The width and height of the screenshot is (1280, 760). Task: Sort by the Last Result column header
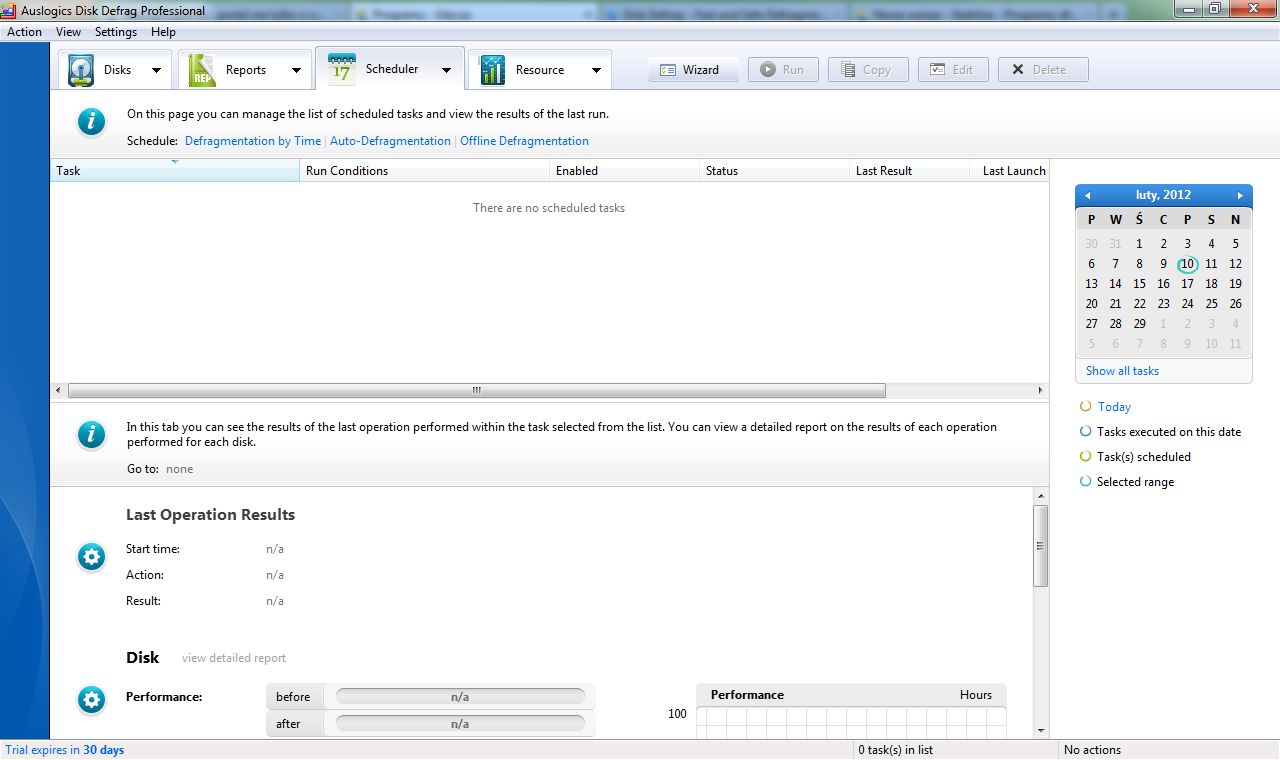(x=910, y=171)
